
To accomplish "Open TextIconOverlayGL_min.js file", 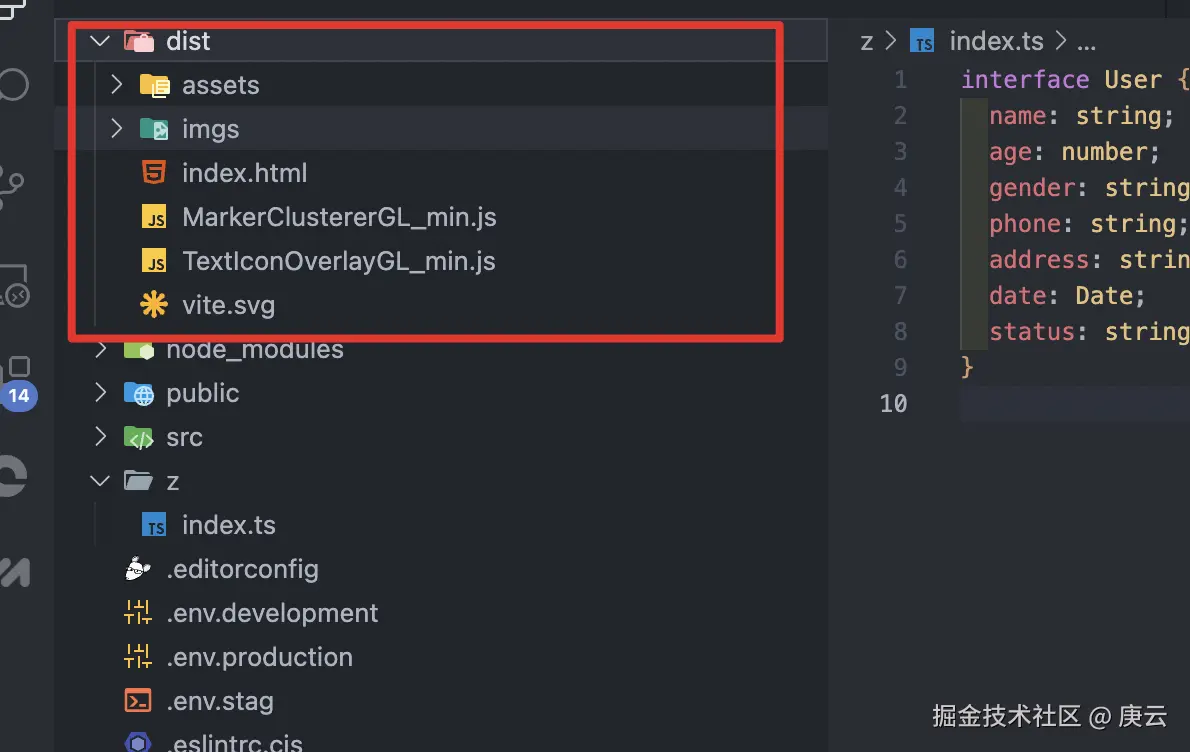I will pos(338,261).
